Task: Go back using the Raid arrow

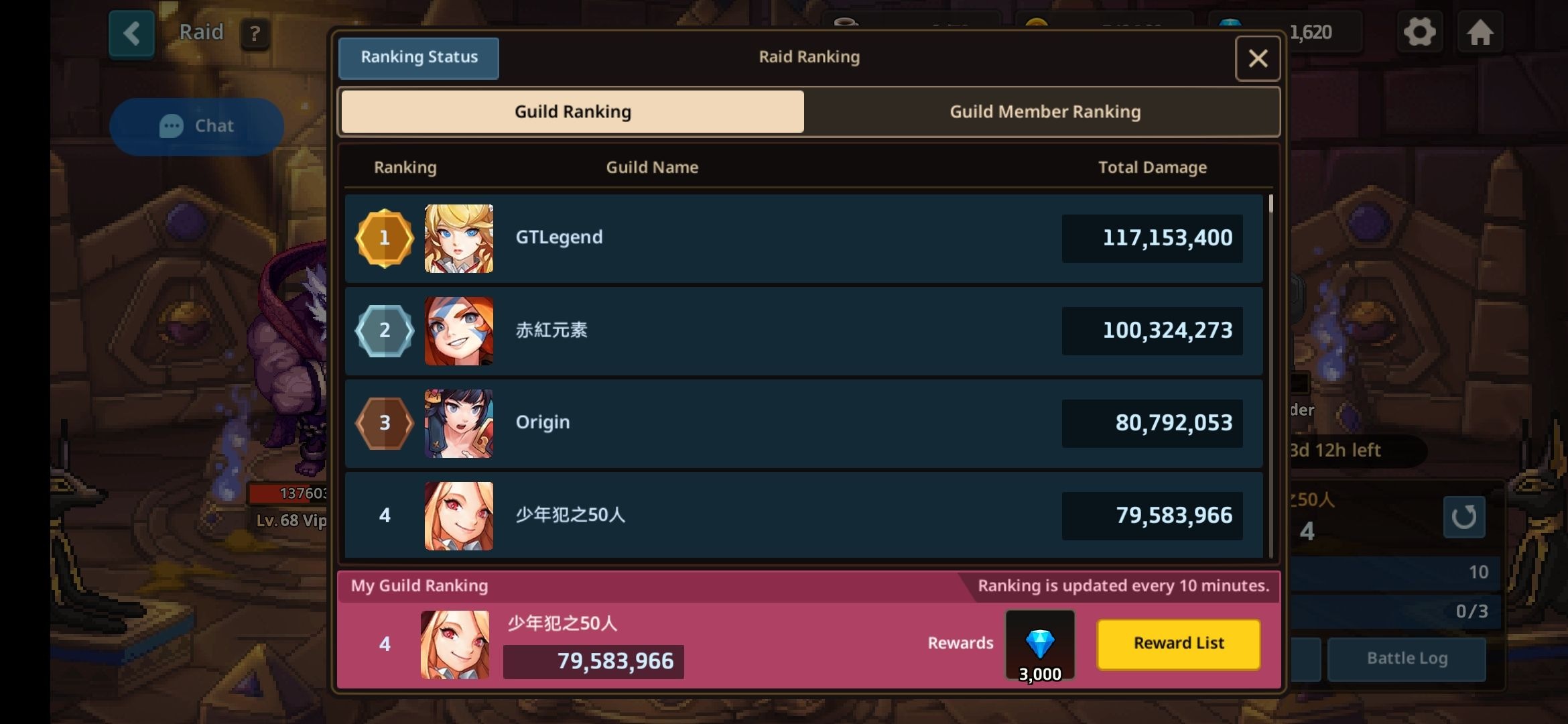Action: pos(131,34)
